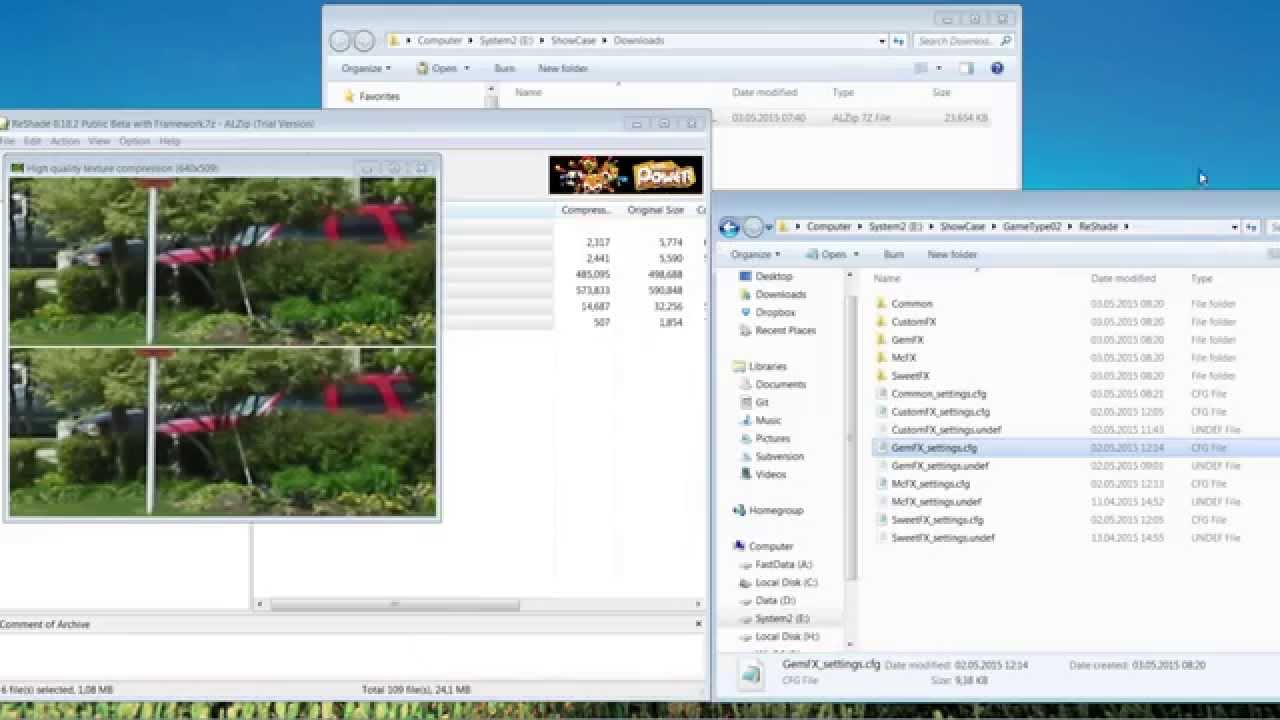Open the McFX folder
The width and height of the screenshot is (1280, 720).
(x=903, y=358)
